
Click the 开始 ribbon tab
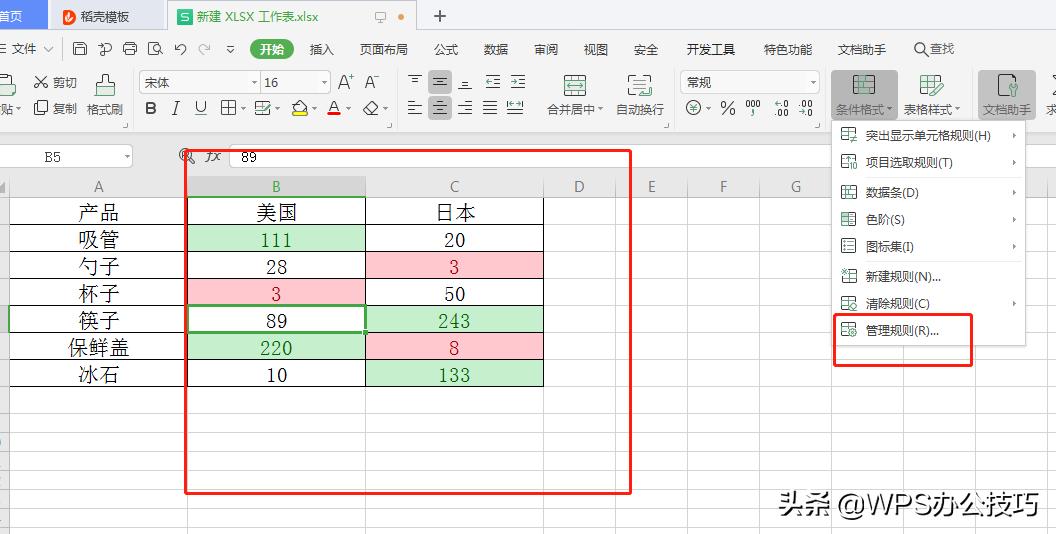pos(272,49)
